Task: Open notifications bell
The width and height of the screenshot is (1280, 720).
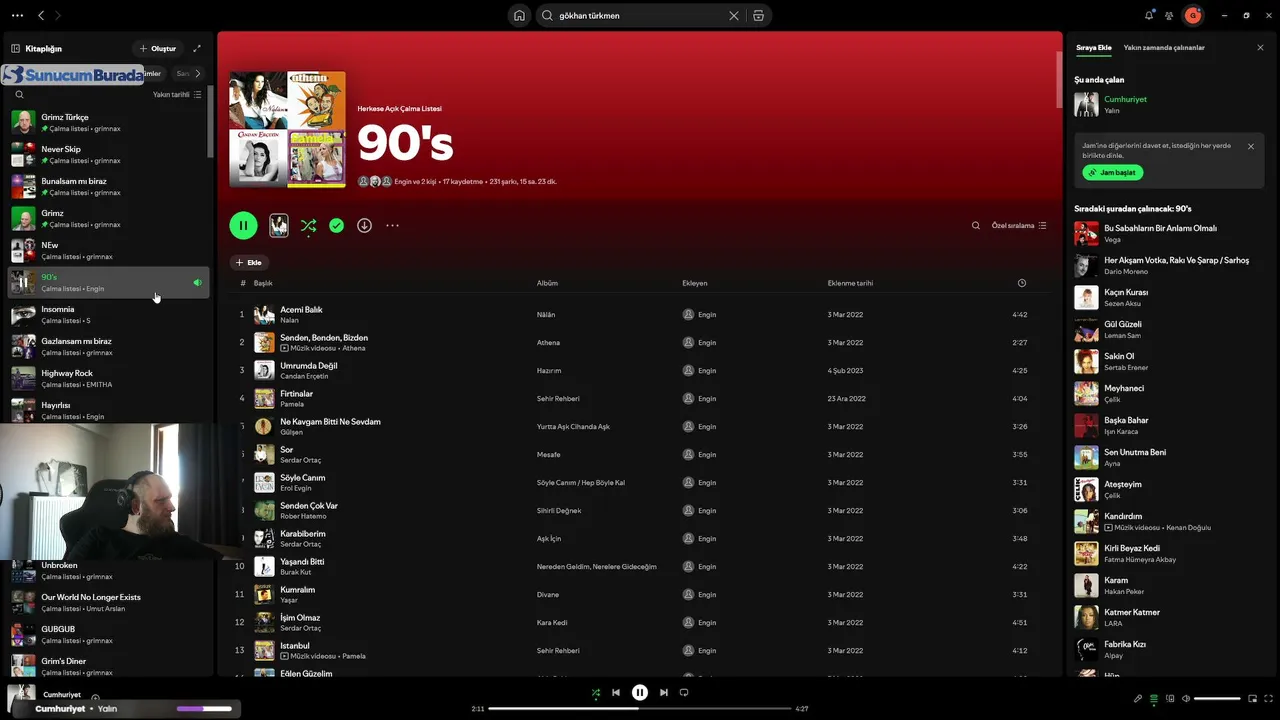Action: (x=1149, y=15)
